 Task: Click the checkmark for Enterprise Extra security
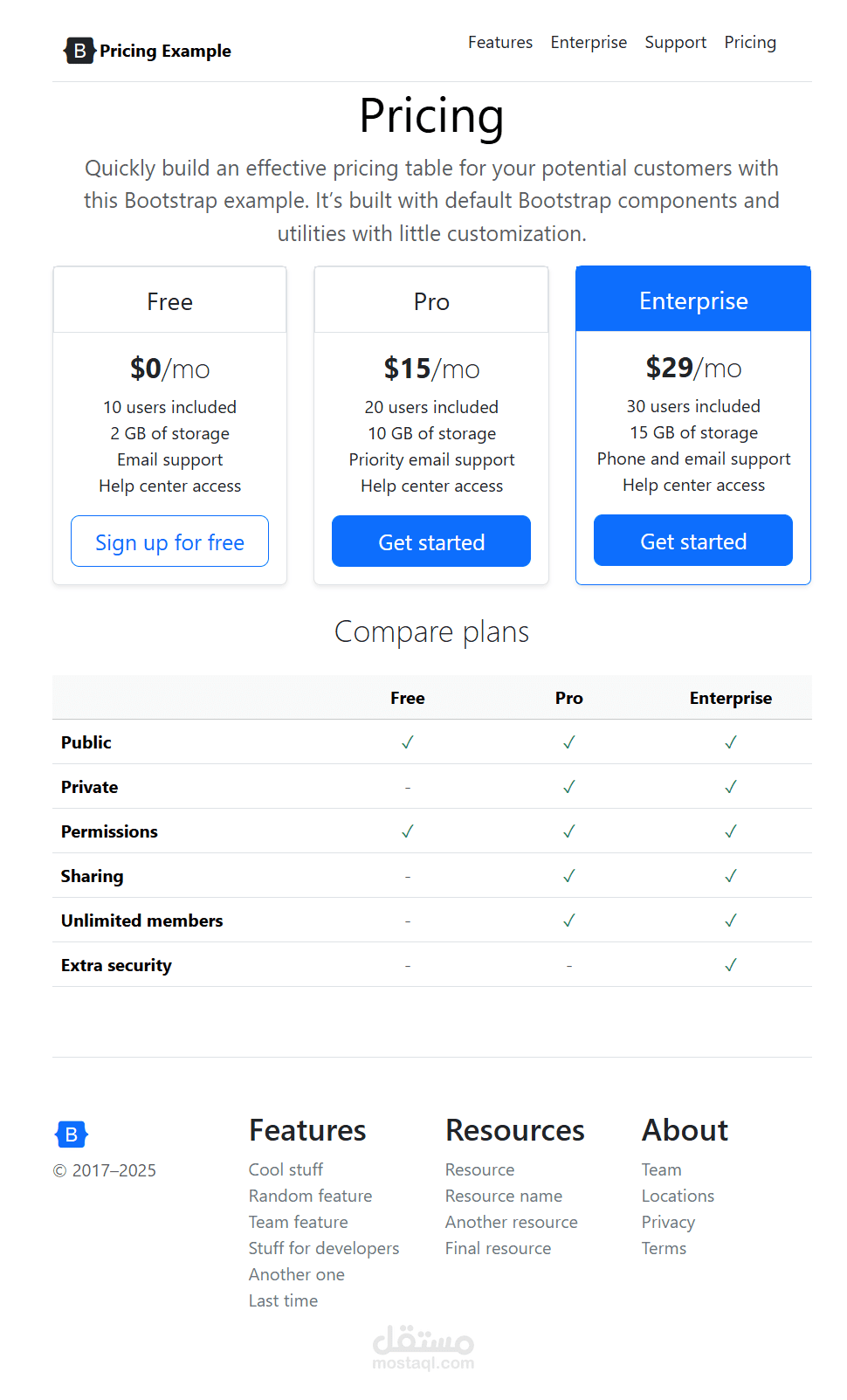(x=731, y=965)
